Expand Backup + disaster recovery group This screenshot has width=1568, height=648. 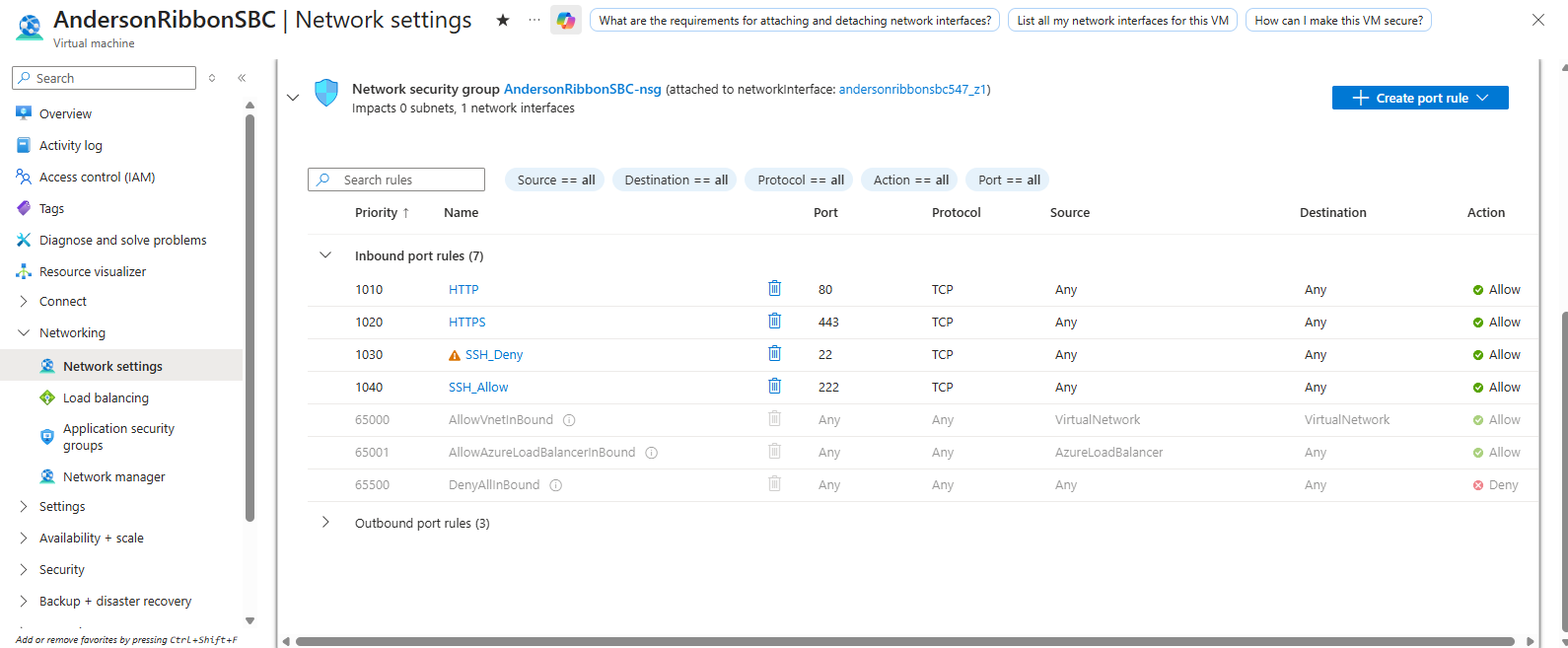(x=24, y=601)
